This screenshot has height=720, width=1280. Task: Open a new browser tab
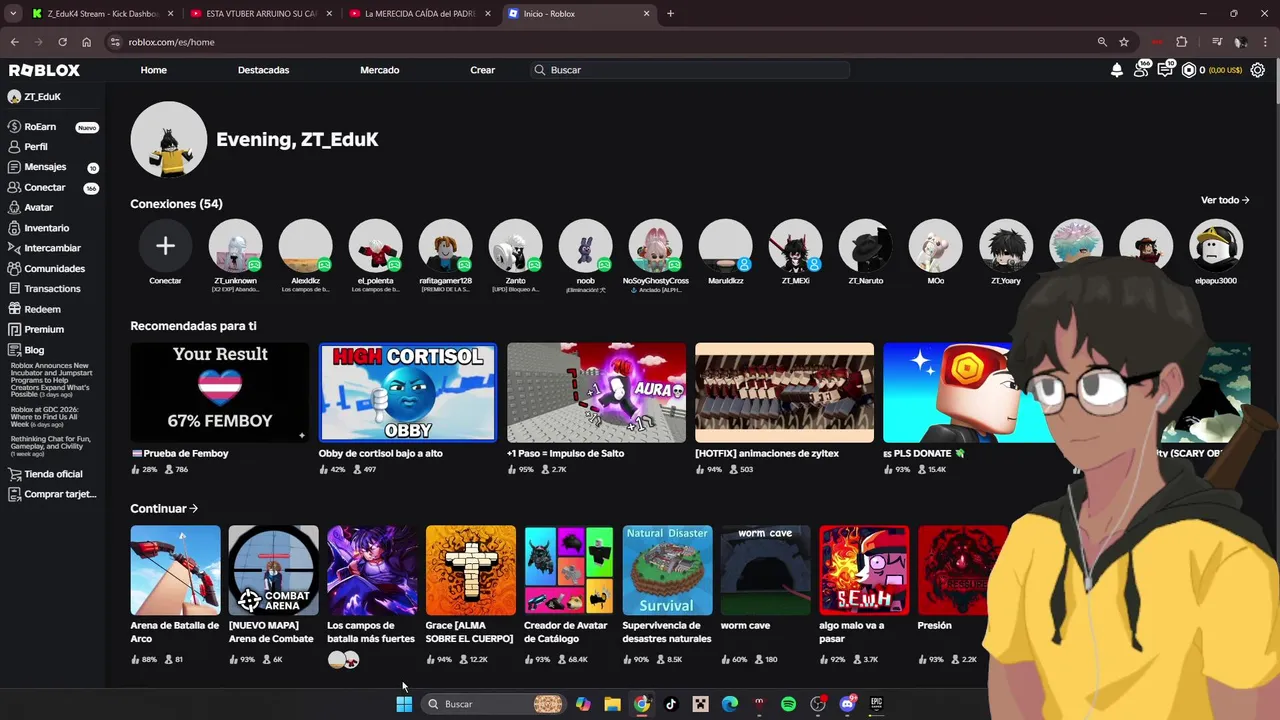coord(670,14)
